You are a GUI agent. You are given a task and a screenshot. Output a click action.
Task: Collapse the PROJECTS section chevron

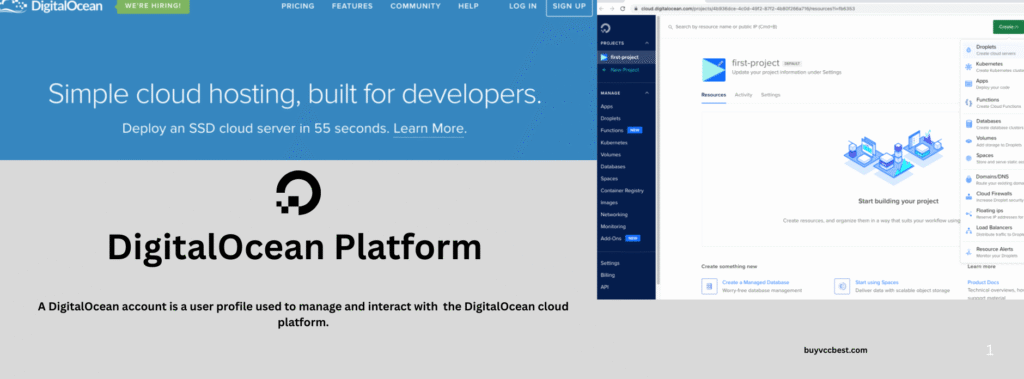coord(647,43)
